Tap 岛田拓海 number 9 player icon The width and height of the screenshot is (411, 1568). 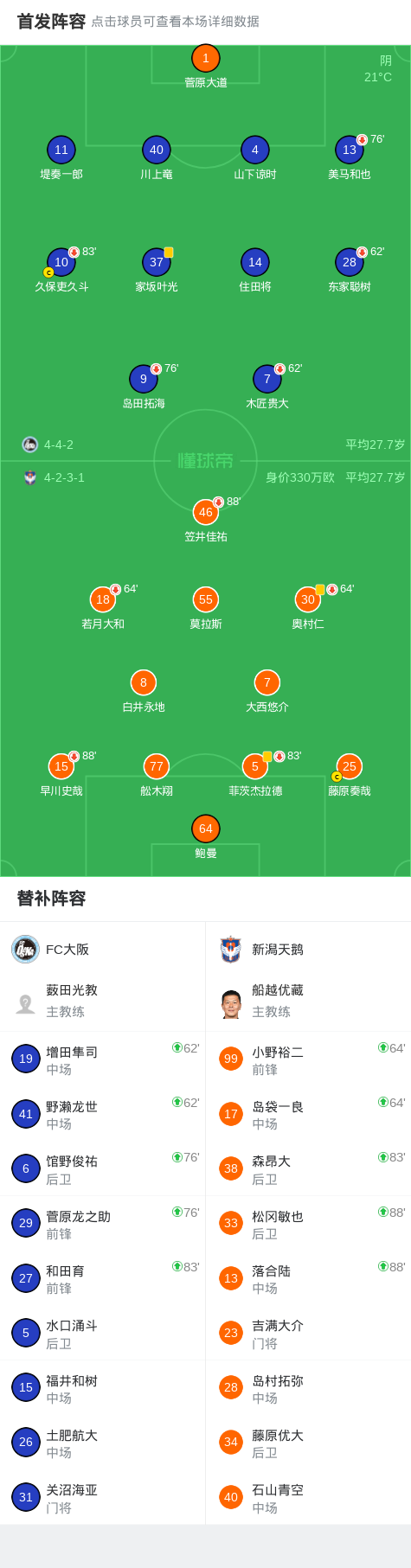144,379
